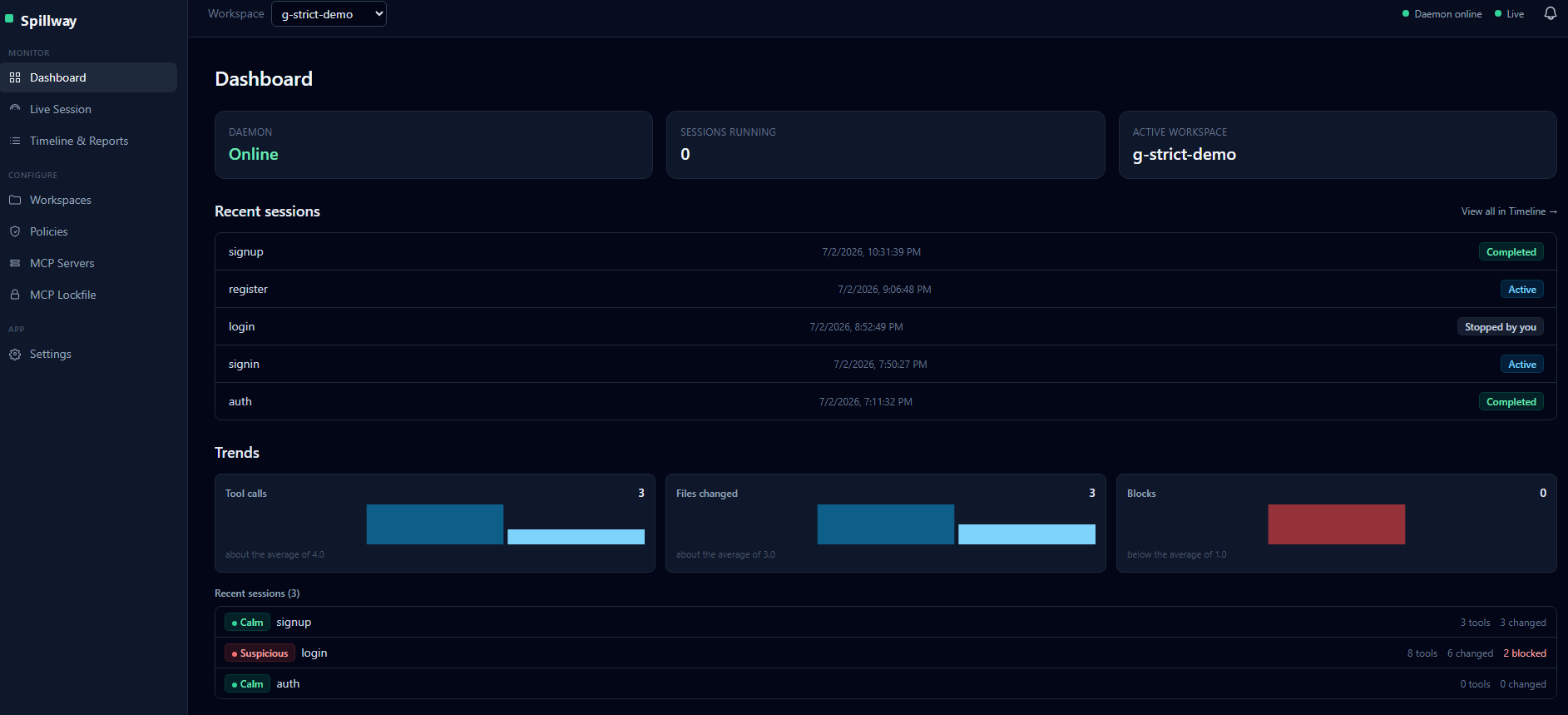Open MCP Servers configuration

click(x=88, y=263)
